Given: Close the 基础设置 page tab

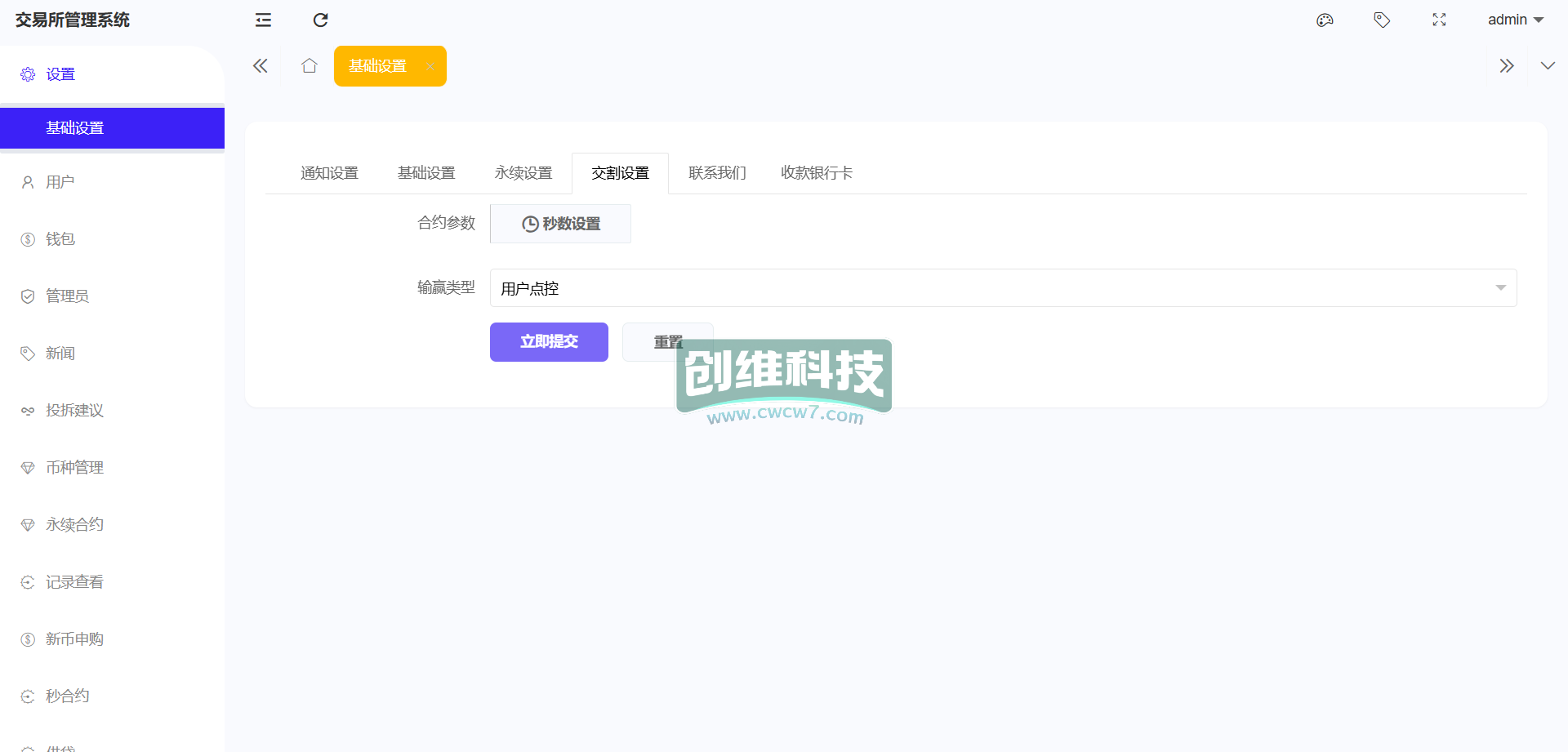Looking at the screenshot, I should coord(430,67).
